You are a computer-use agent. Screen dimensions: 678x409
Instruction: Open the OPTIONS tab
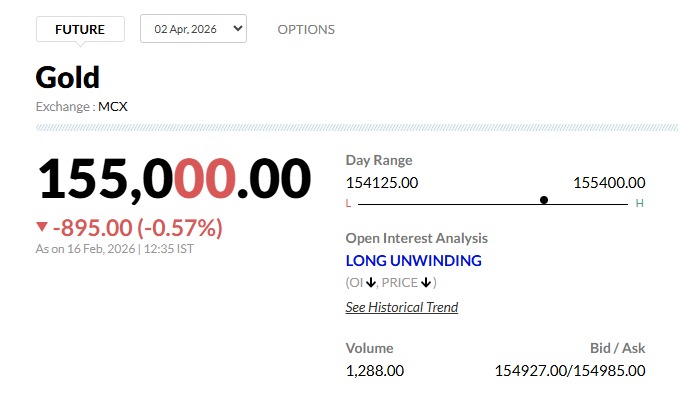pyautogui.click(x=306, y=29)
